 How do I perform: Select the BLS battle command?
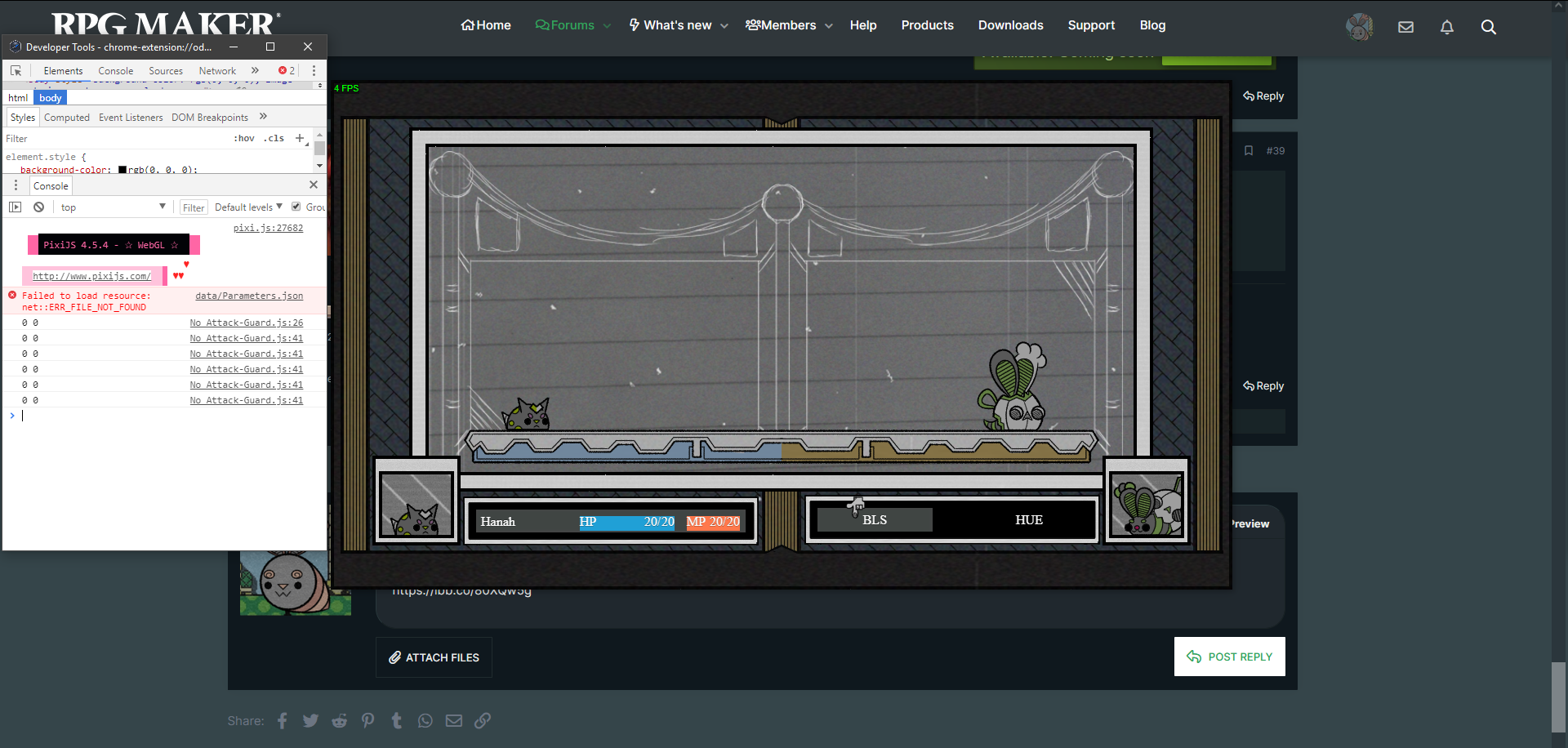[x=875, y=520]
